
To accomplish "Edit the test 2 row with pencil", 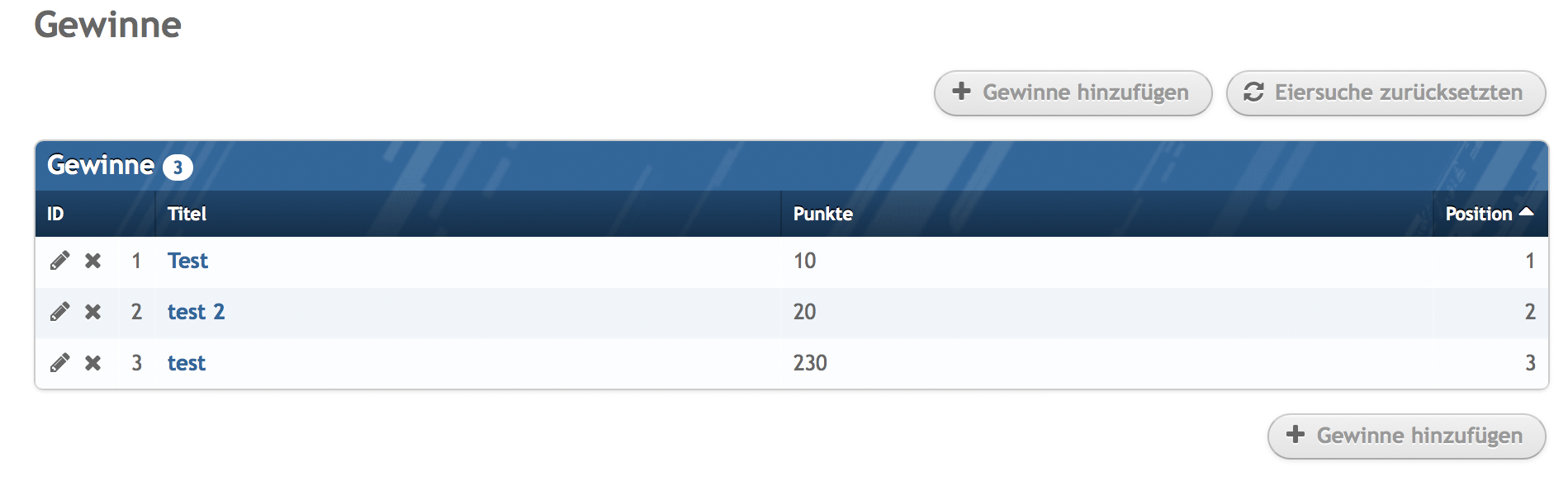I will (x=59, y=313).
